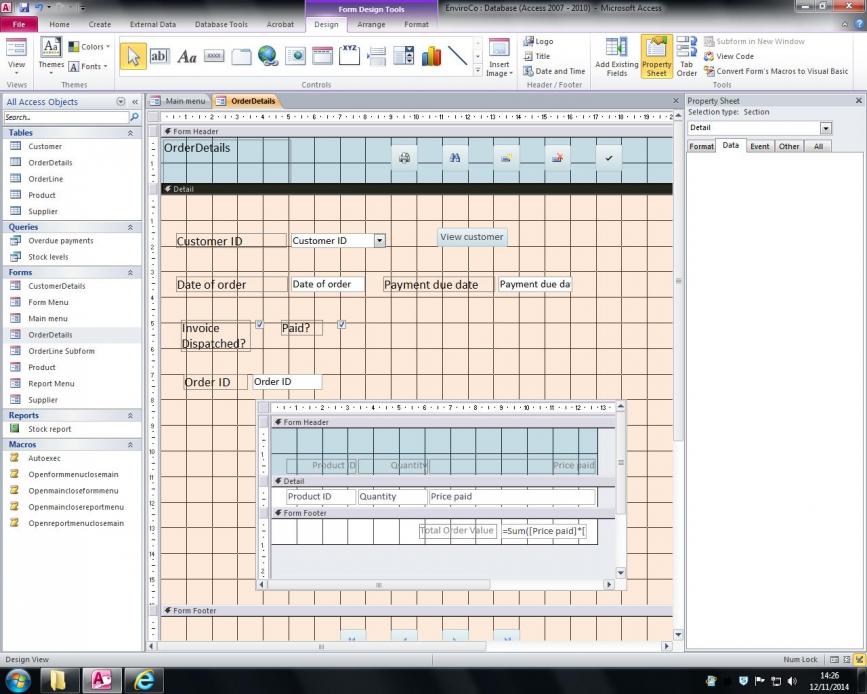Switch to the Arrange ribbon tab

(x=371, y=24)
